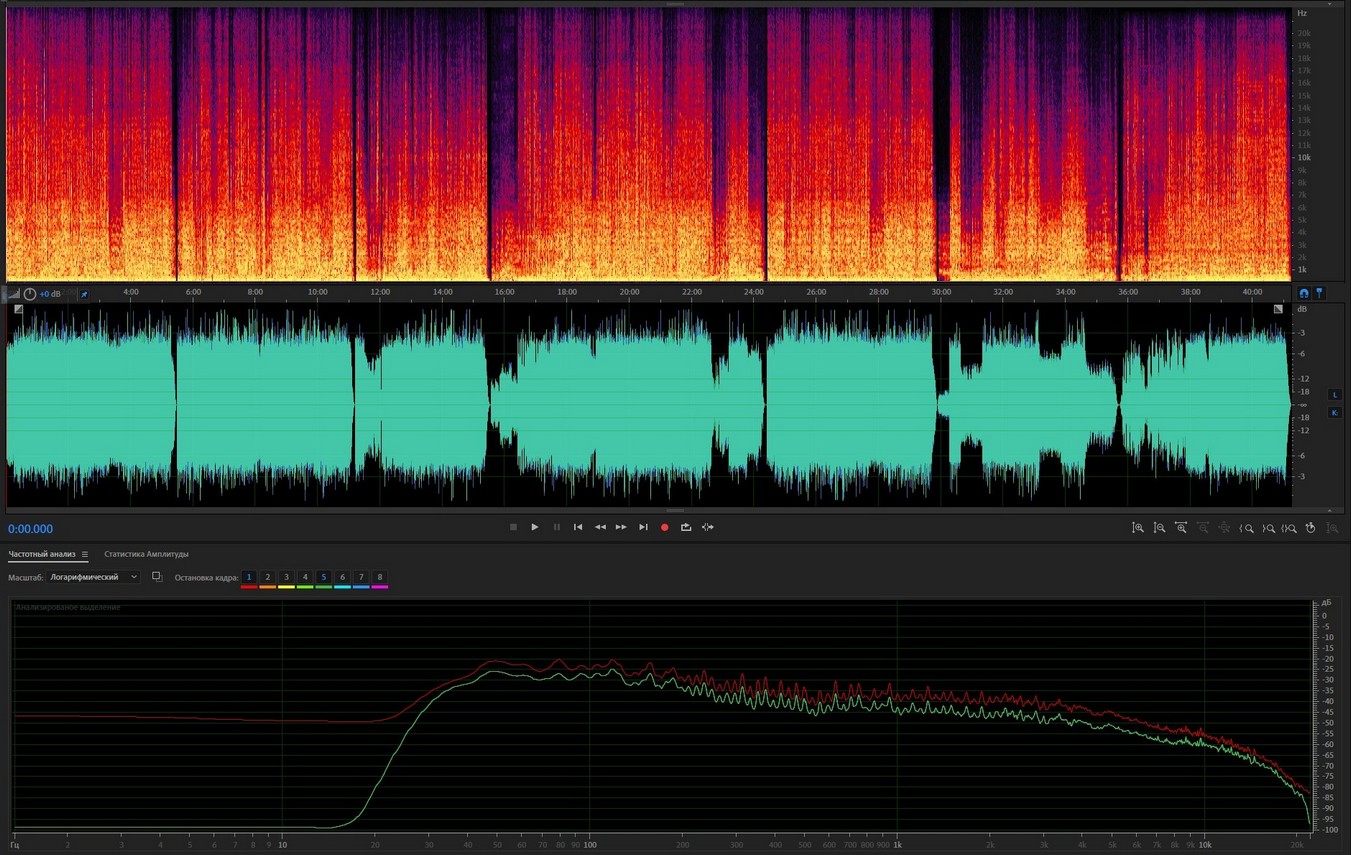Image resolution: width=1351 pixels, height=855 pixels.
Task: Click the fast forward button
Action: pyautogui.click(x=621, y=527)
